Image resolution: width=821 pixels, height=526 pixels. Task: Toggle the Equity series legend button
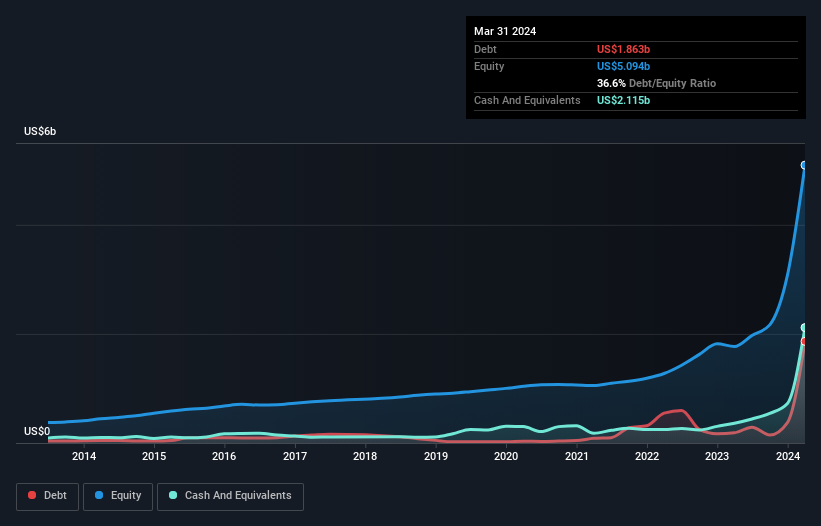118,496
